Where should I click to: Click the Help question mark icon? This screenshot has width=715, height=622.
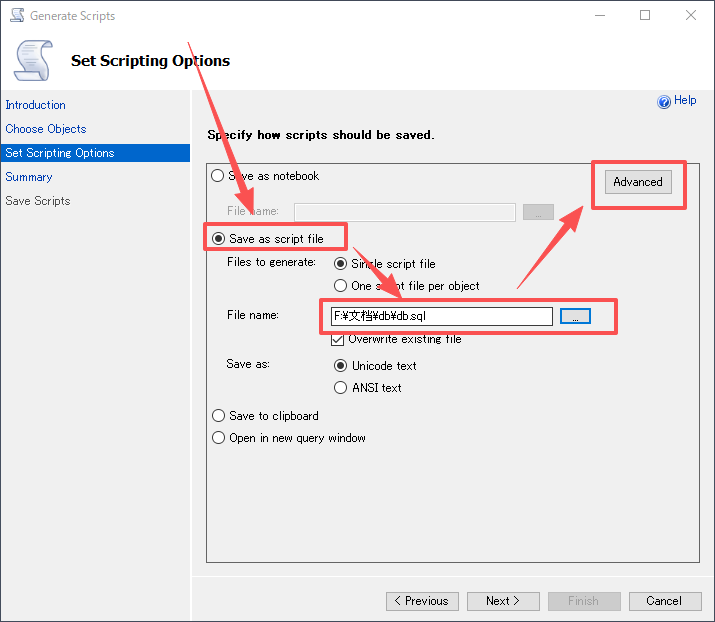pos(663,102)
